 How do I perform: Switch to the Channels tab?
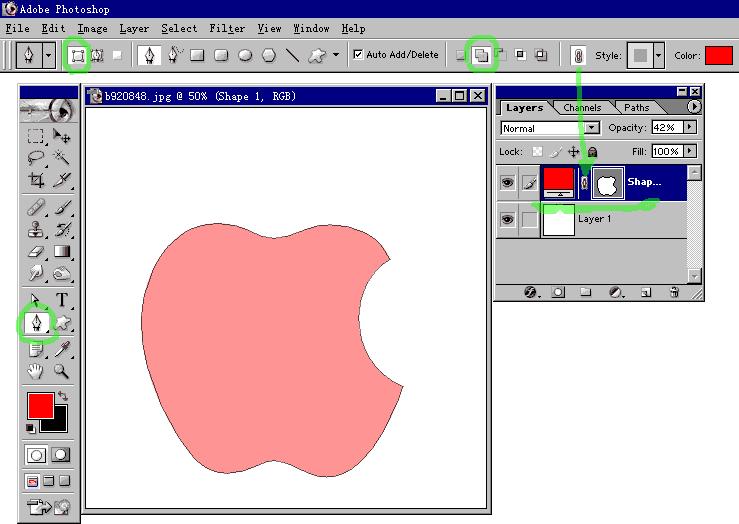pos(582,108)
